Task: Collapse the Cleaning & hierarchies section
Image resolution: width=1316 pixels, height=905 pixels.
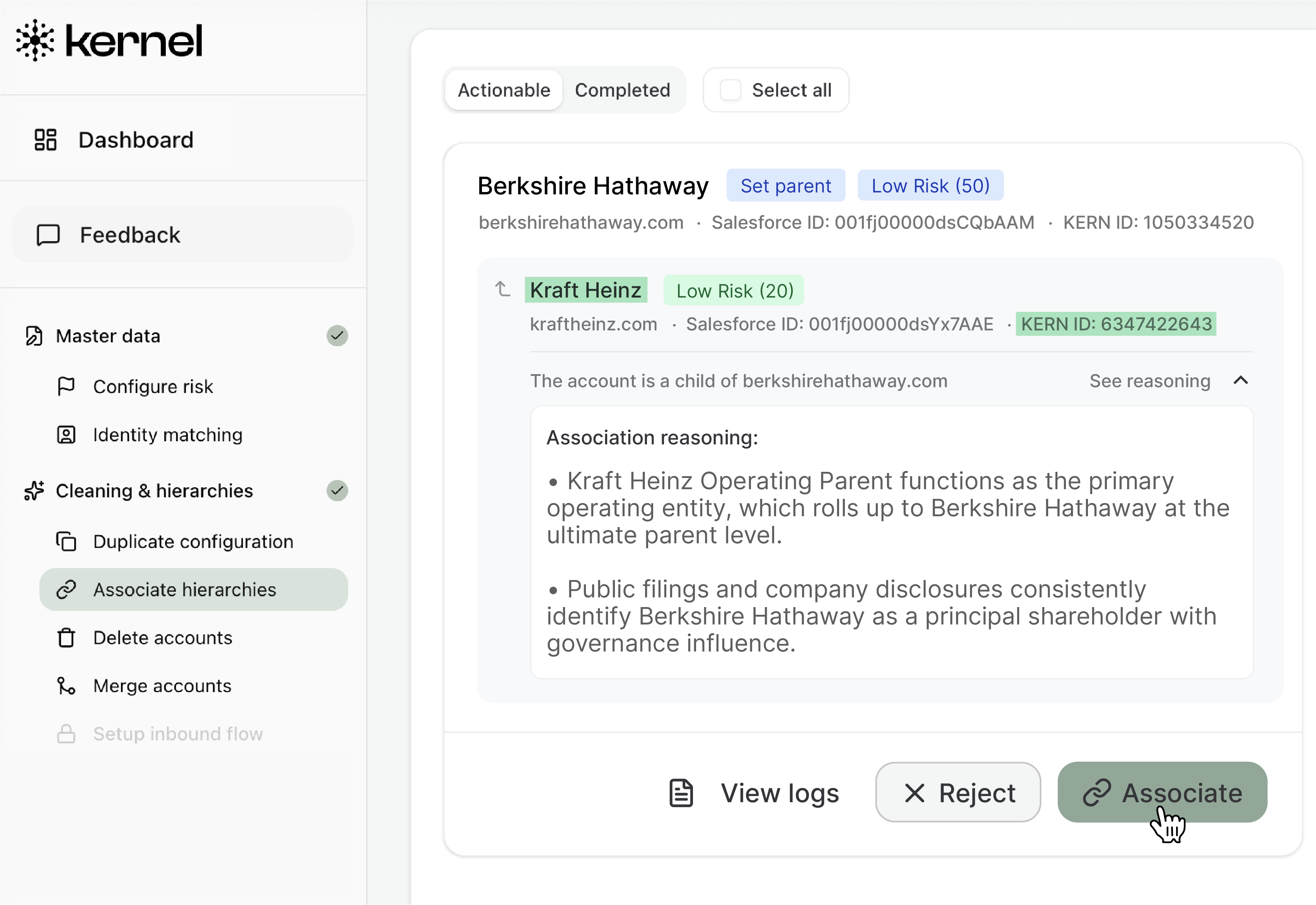Action: [x=154, y=490]
